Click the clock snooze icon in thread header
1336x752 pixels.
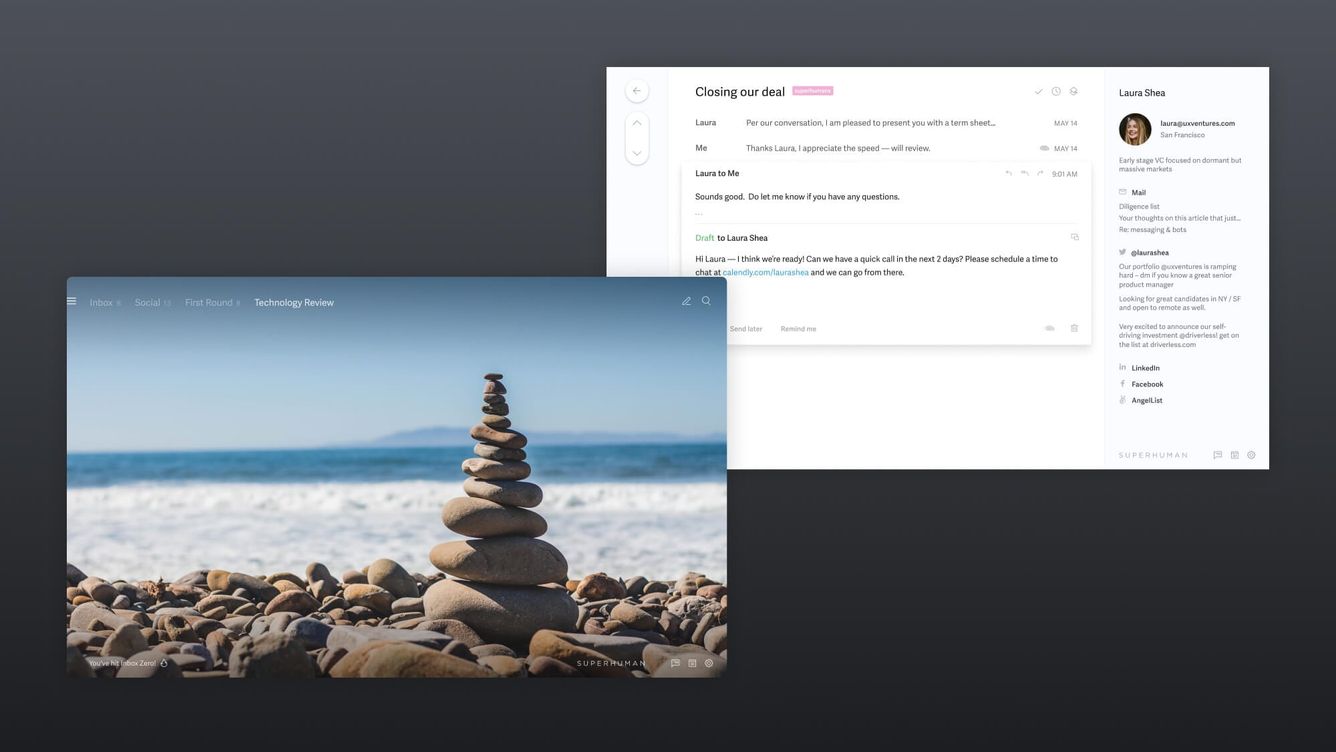[x=1056, y=92]
